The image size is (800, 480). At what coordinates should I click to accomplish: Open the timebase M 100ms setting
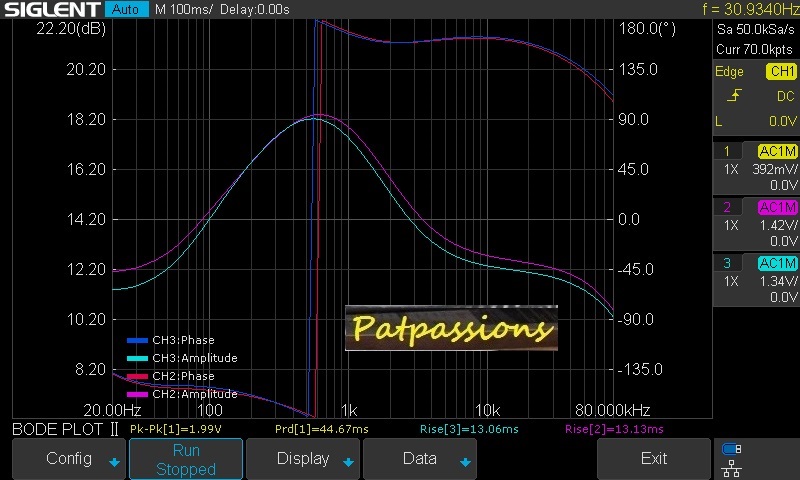point(192,9)
